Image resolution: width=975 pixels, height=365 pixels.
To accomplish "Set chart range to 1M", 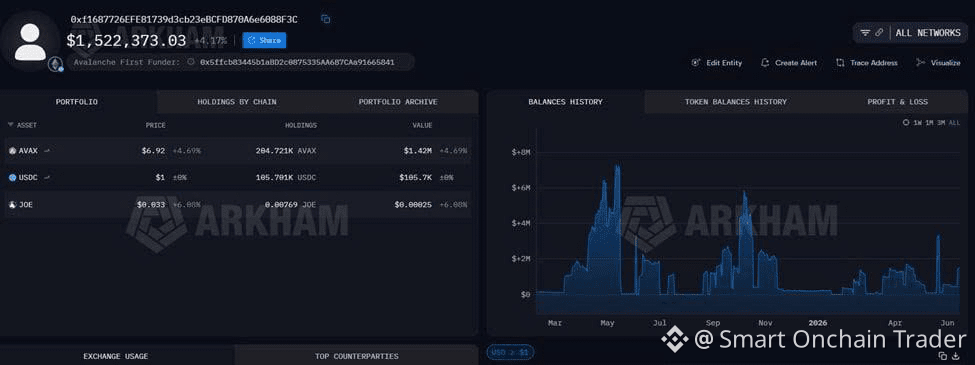I will pyautogui.click(x=930, y=123).
